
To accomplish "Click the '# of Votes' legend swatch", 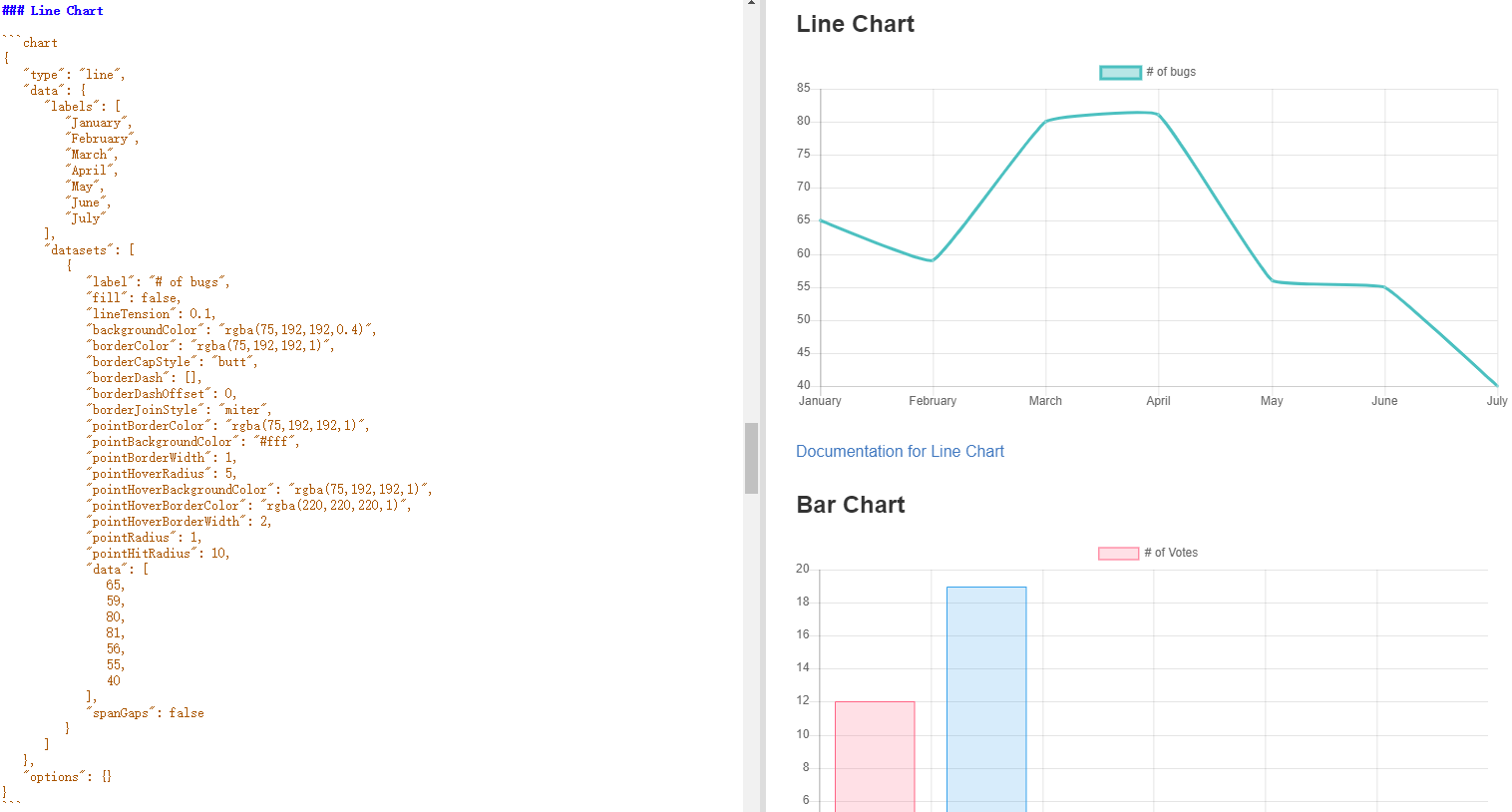I will [x=1118, y=554].
